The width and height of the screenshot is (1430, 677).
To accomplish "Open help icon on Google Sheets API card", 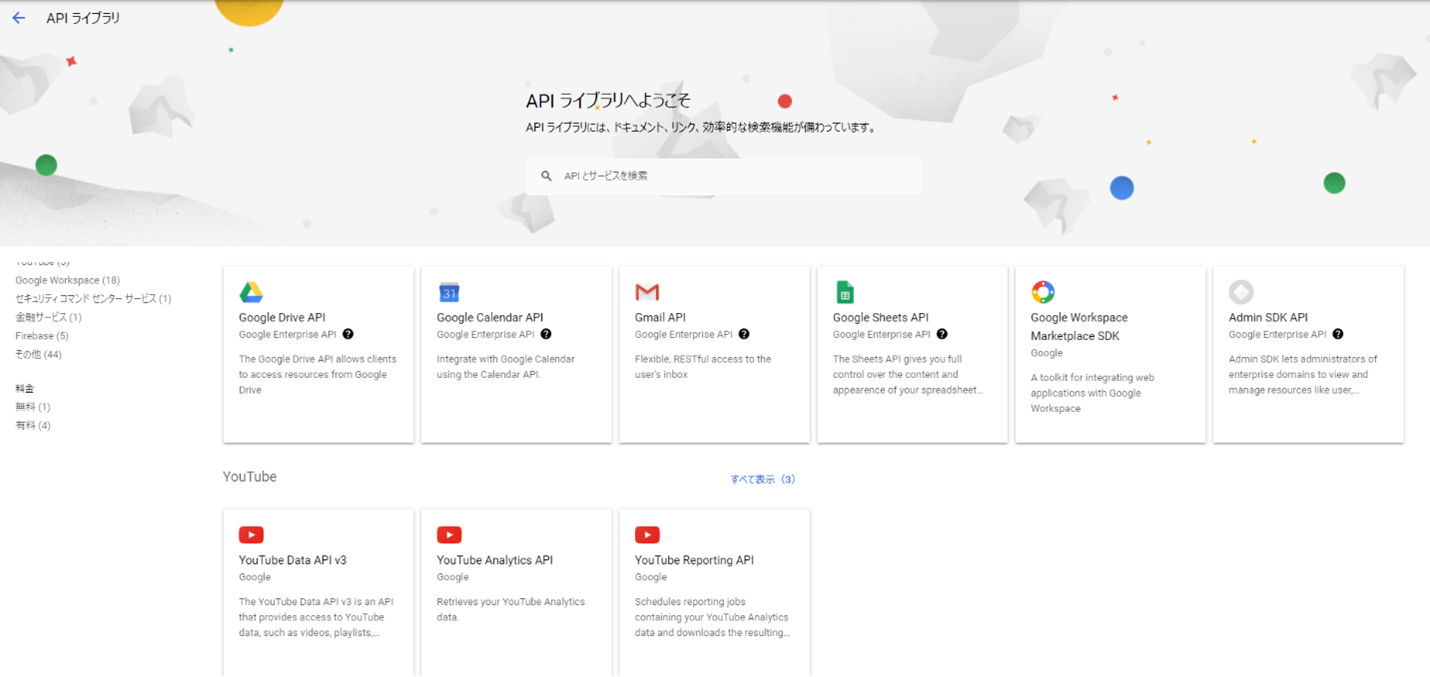I will pos(942,335).
